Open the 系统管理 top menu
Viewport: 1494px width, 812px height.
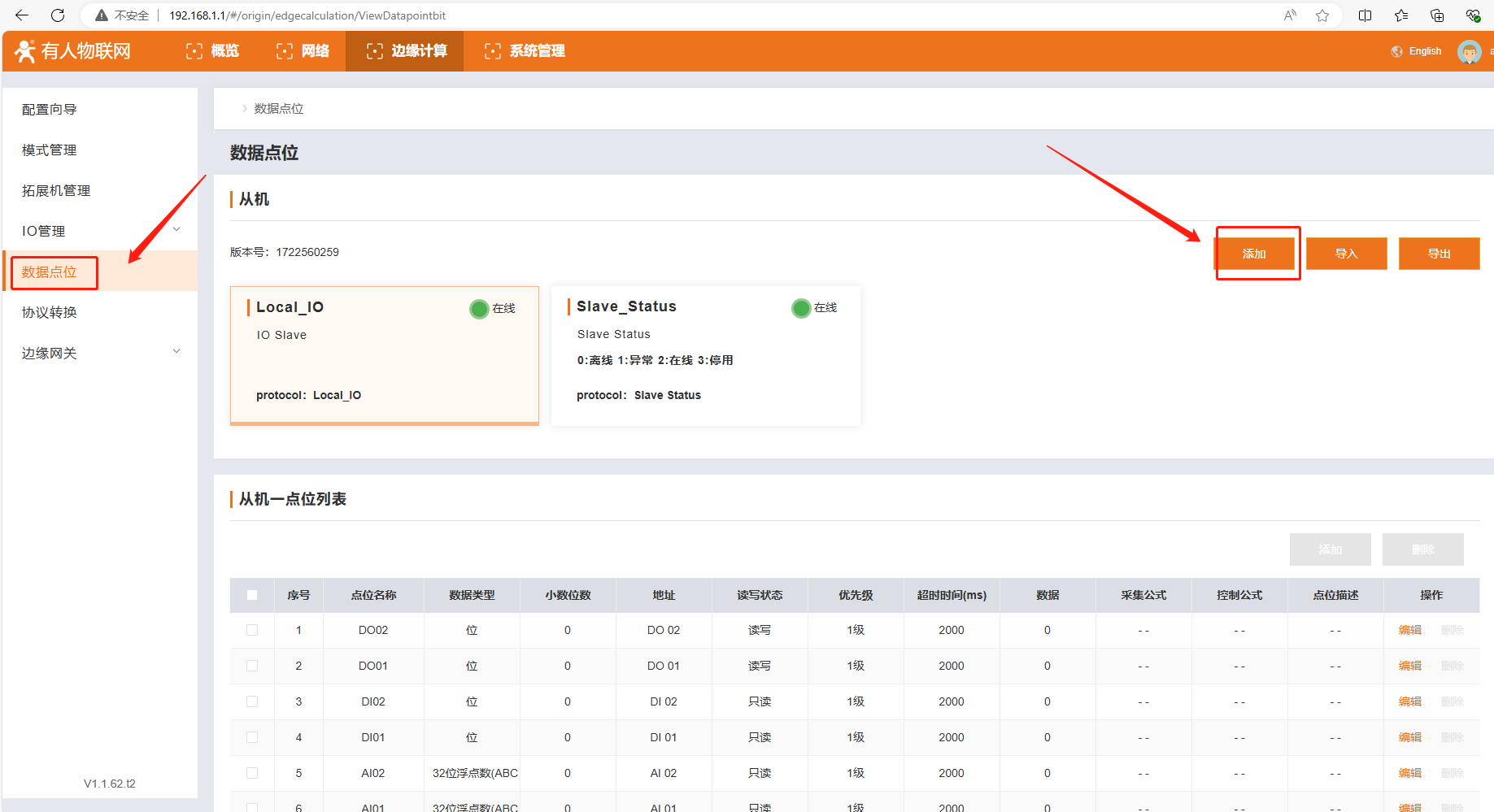pyautogui.click(x=525, y=51)
